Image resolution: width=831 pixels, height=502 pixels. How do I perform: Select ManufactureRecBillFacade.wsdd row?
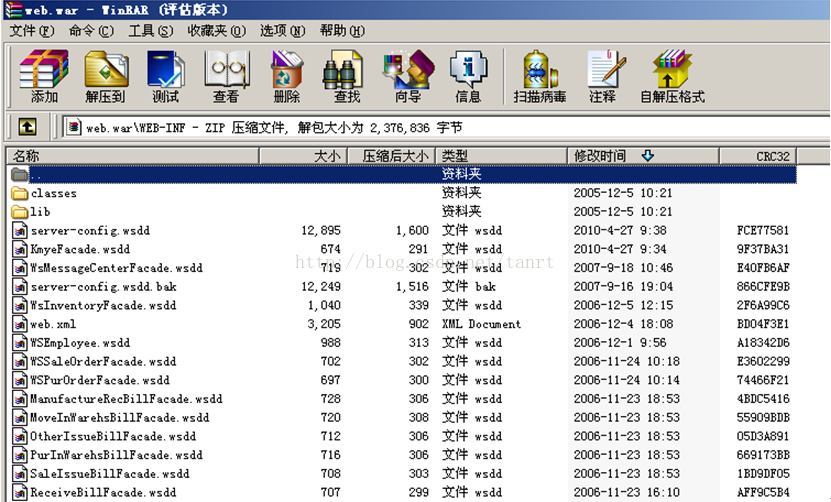tap(401, 399)
